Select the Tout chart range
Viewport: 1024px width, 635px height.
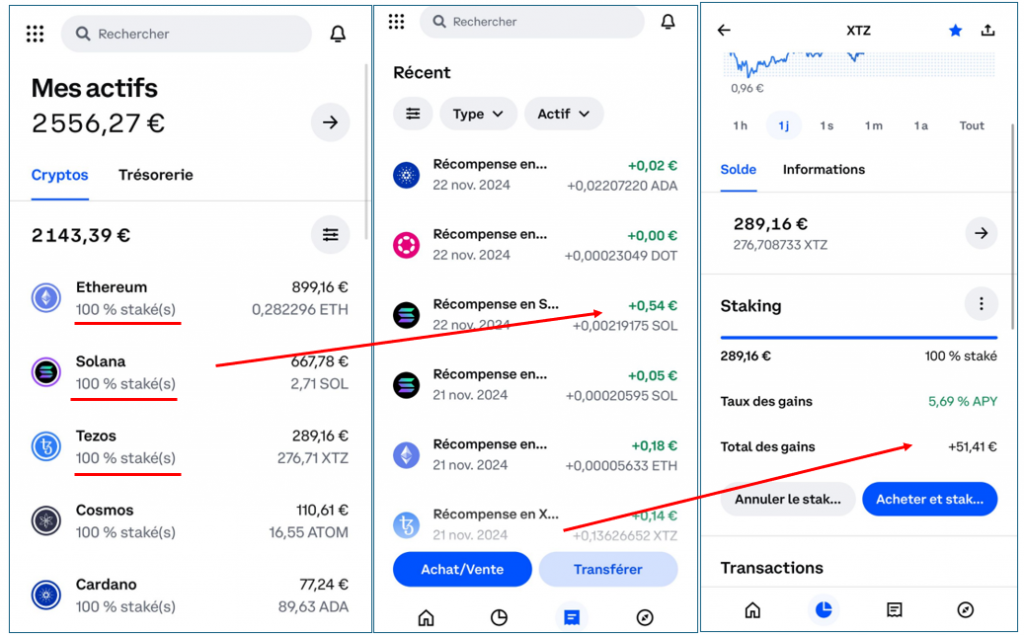pyautogui.click(x=972, y=125)
